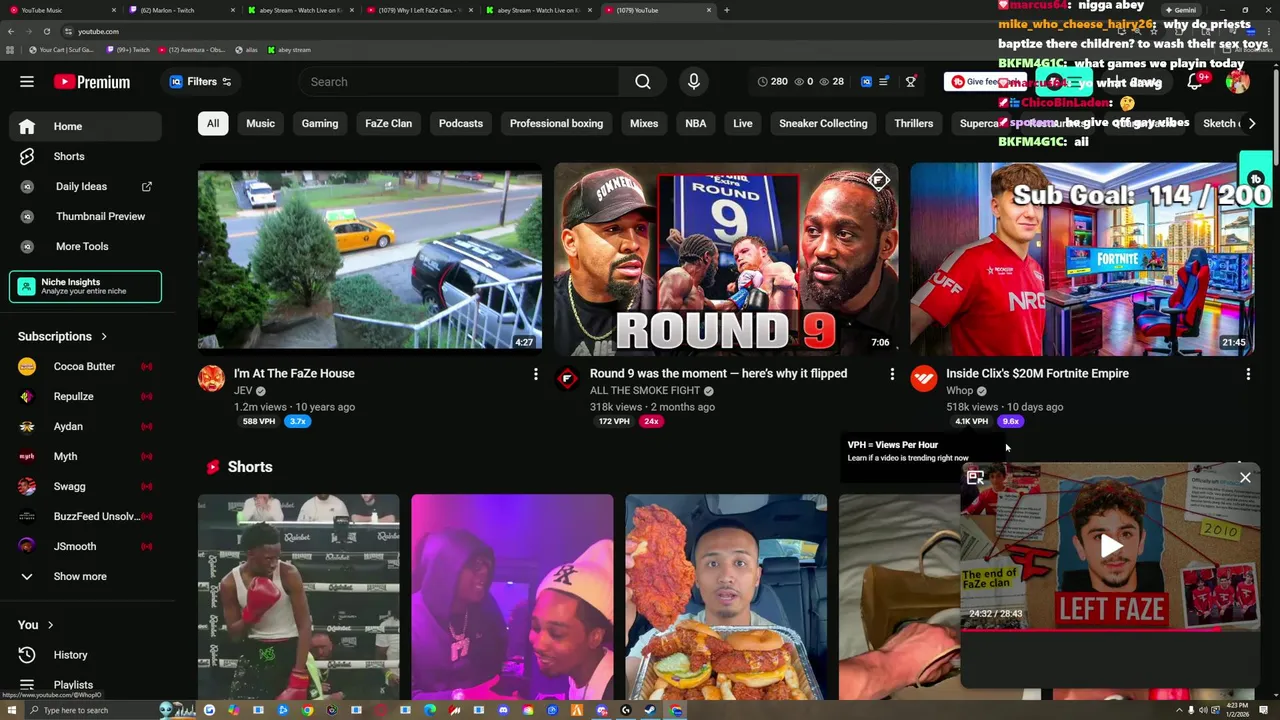Seek on the miniplayer red progress bar
The image size is (1280, 720).
[x=1111, y=629]
